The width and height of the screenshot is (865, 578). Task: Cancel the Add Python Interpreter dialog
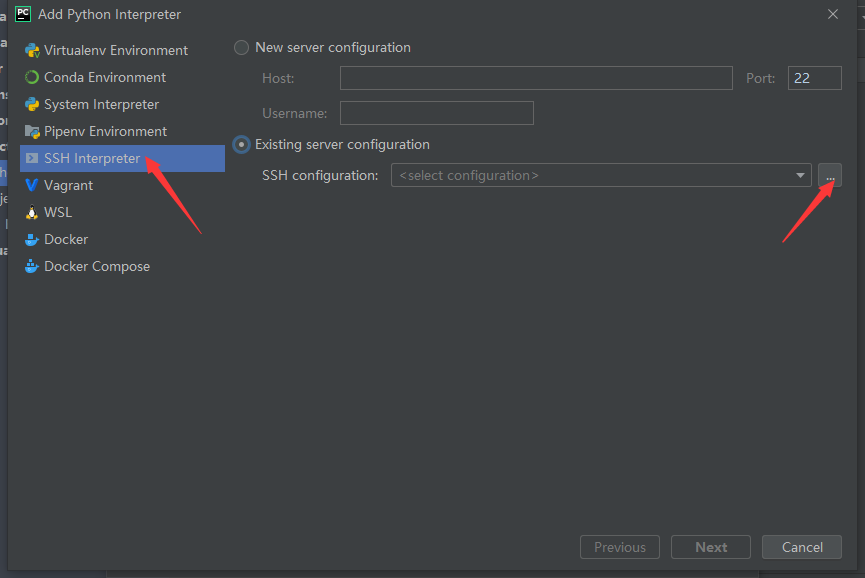point(802,547)
